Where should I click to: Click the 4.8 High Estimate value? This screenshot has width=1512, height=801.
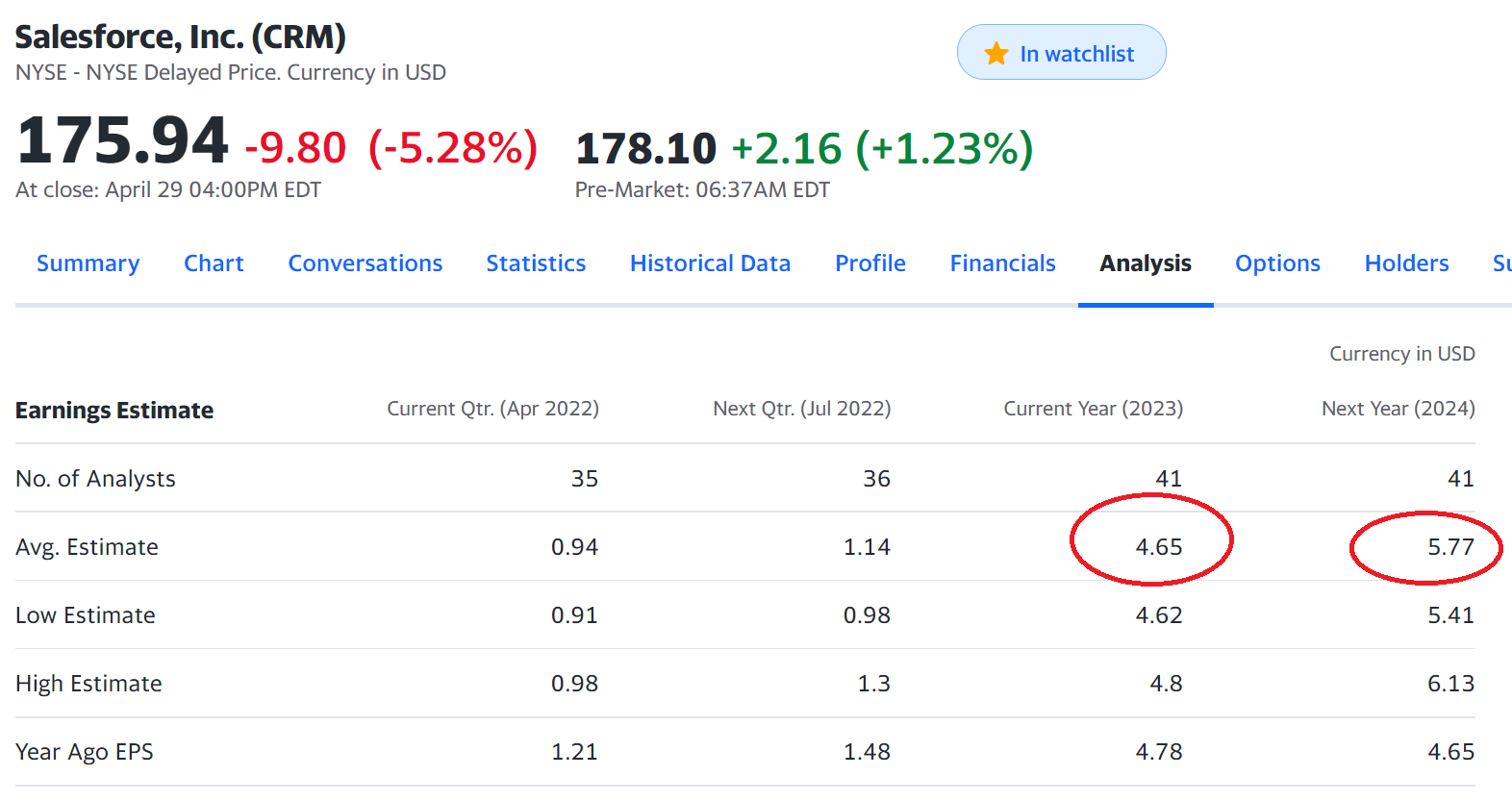click(x=1166, y=684)
